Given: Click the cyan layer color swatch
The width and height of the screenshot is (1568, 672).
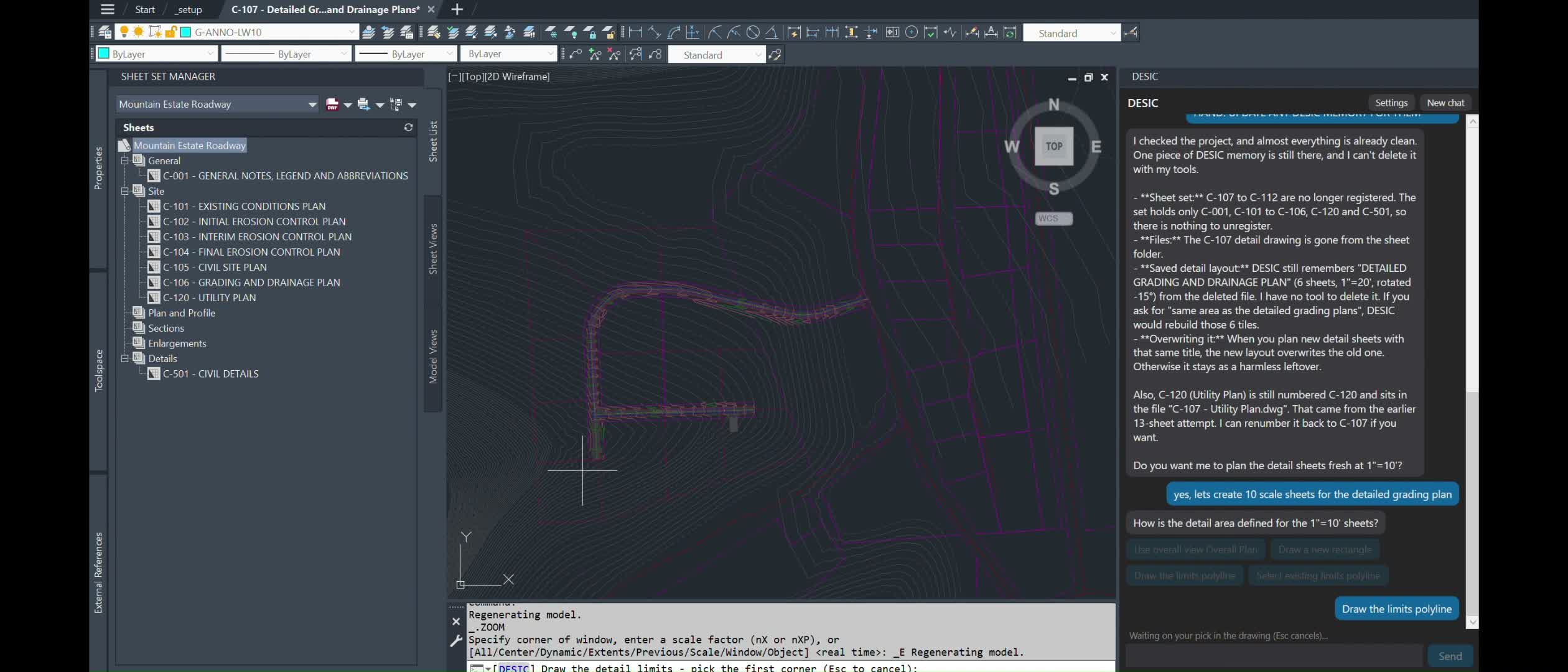Looking at the screenshot, I should click(x=185, y=32).
